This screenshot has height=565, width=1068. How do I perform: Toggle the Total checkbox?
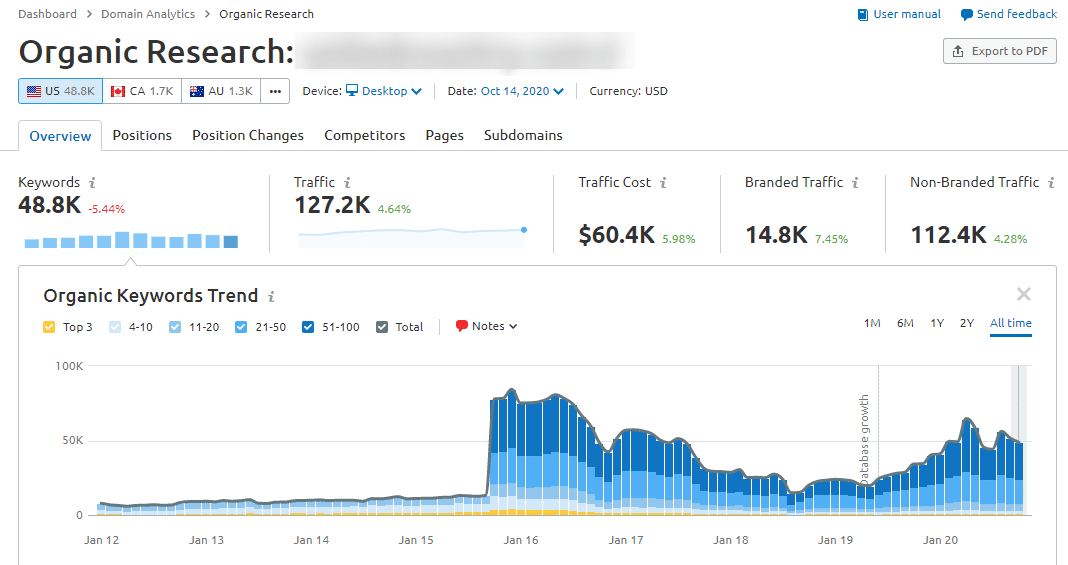click(382, 327)
